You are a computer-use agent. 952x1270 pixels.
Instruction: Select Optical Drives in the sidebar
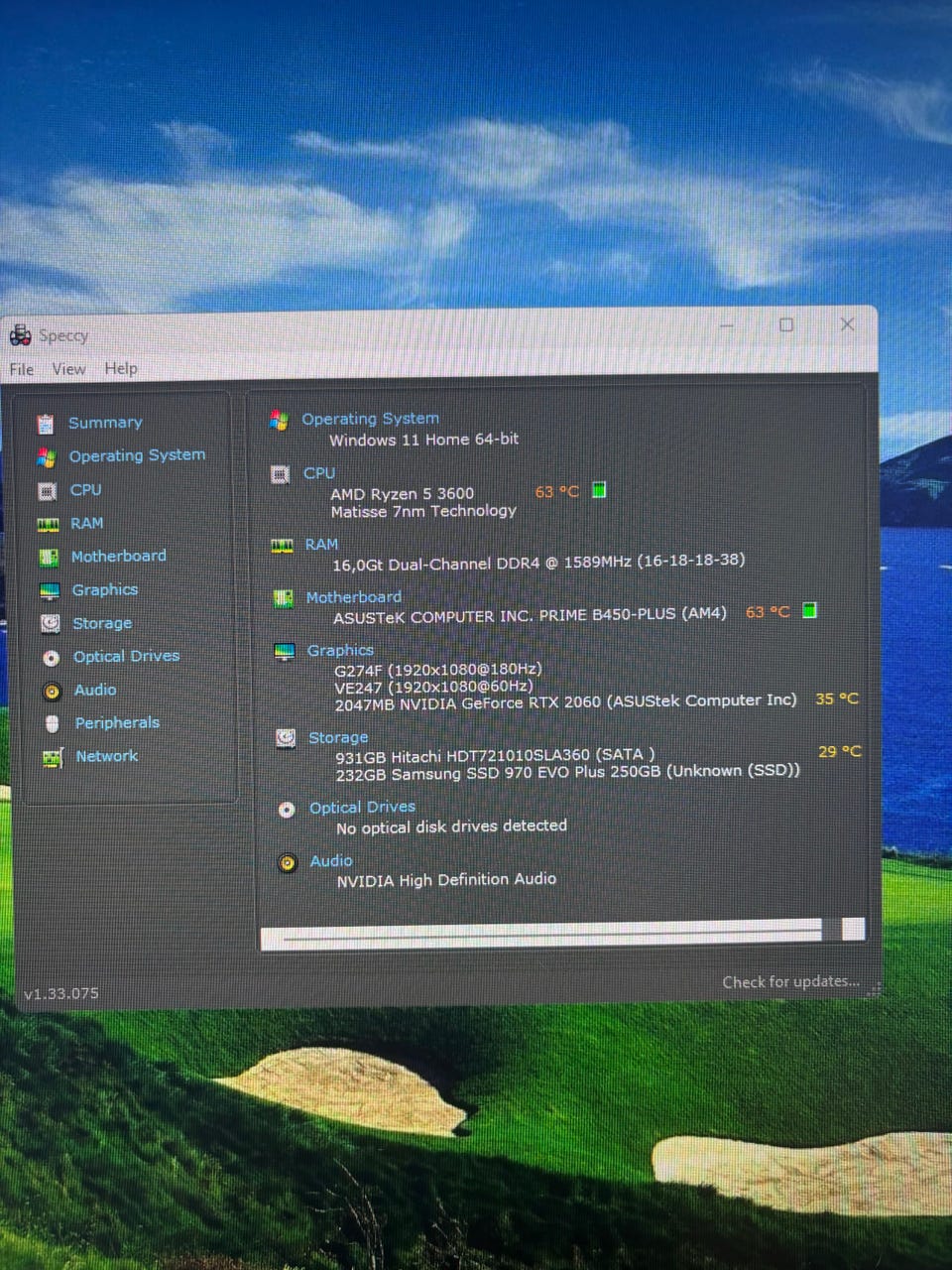point(127,656)
